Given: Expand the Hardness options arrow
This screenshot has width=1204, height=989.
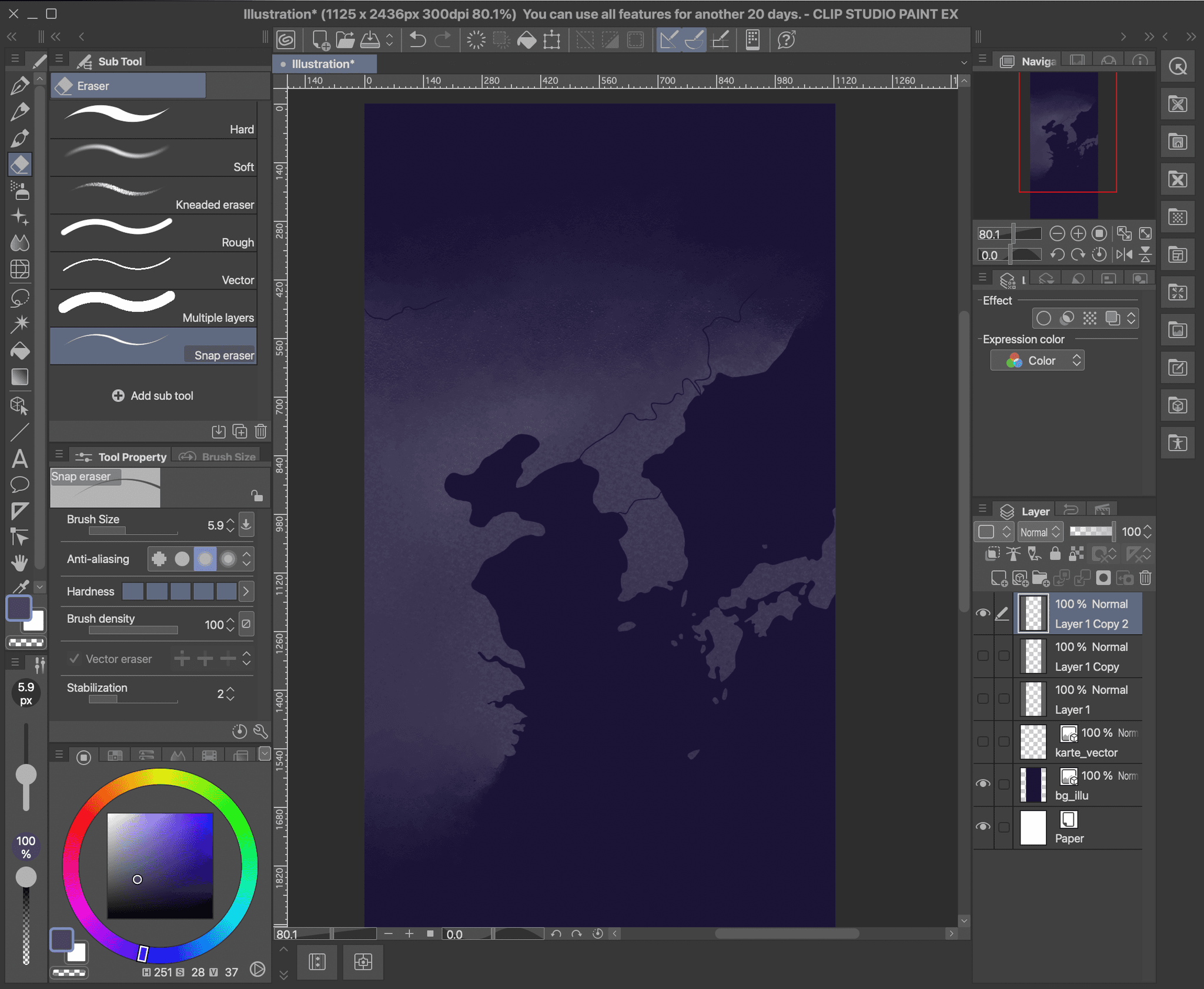Looking at the screenshot, I should pos(246,591).
